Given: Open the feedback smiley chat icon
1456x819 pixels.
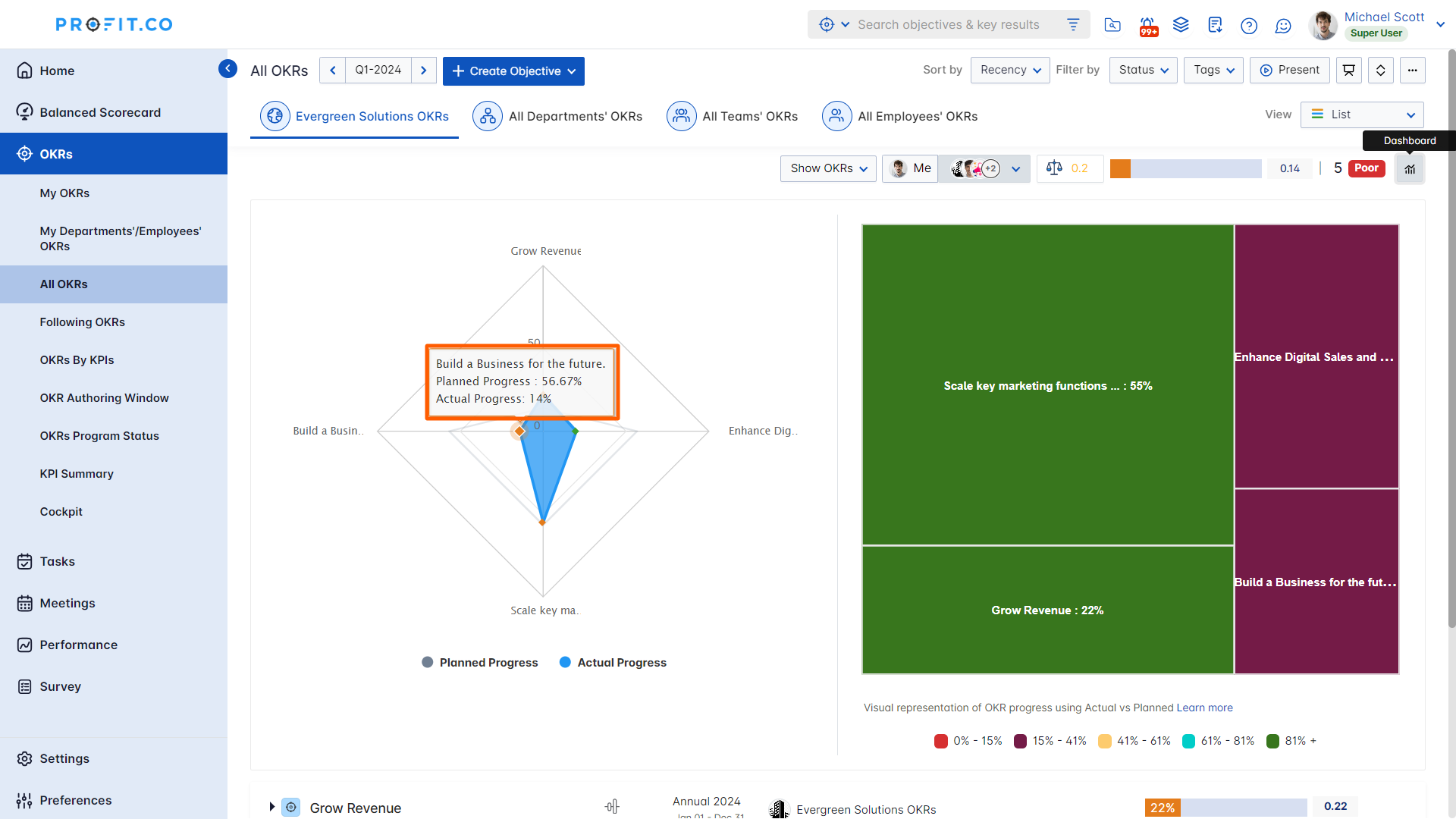Looking at the screenshot, I should pos(1283,25).
